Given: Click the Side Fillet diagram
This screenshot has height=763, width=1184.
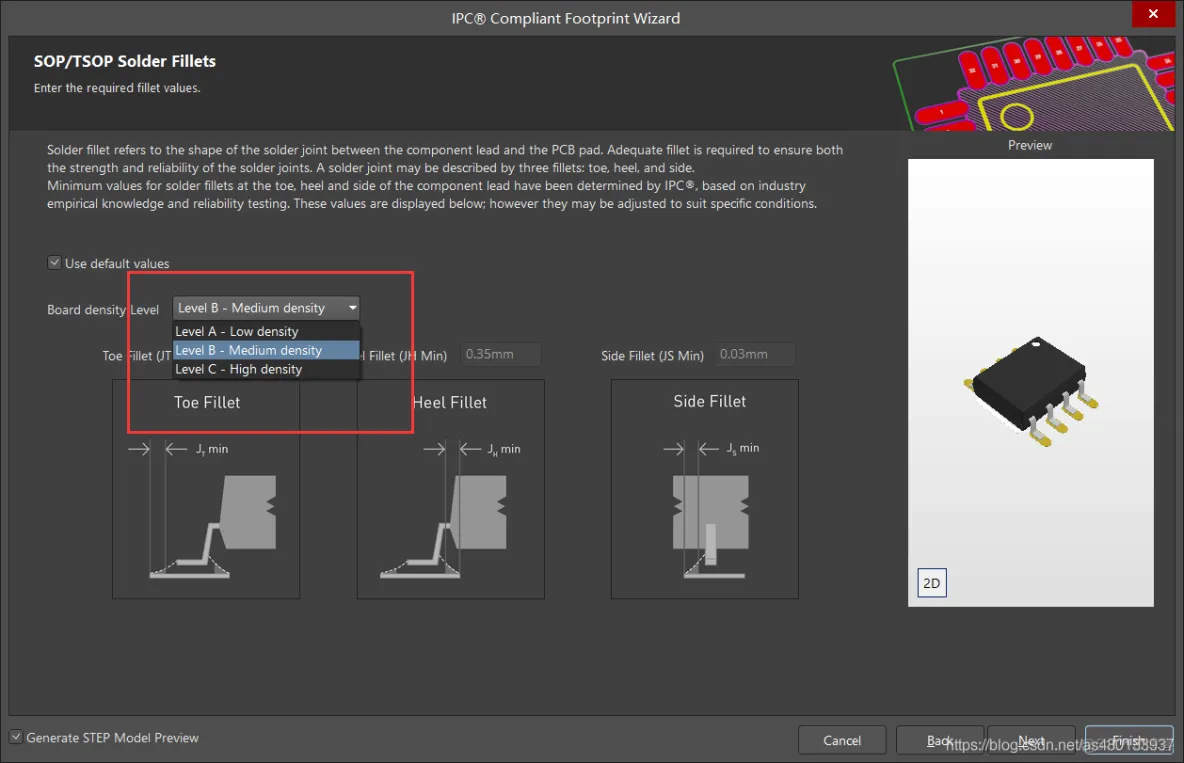Looking at the screenshot, I should coord(705,489).
